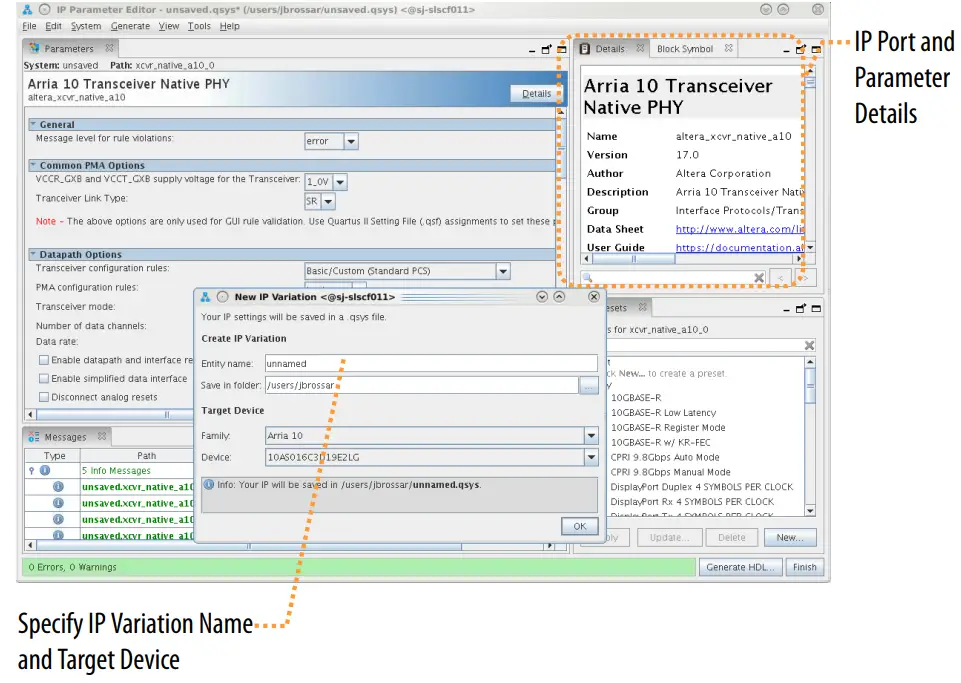Confirm the New IP Variation with OK
The height and width of the screenshot is (683, 961).
(x=579, y=526)
